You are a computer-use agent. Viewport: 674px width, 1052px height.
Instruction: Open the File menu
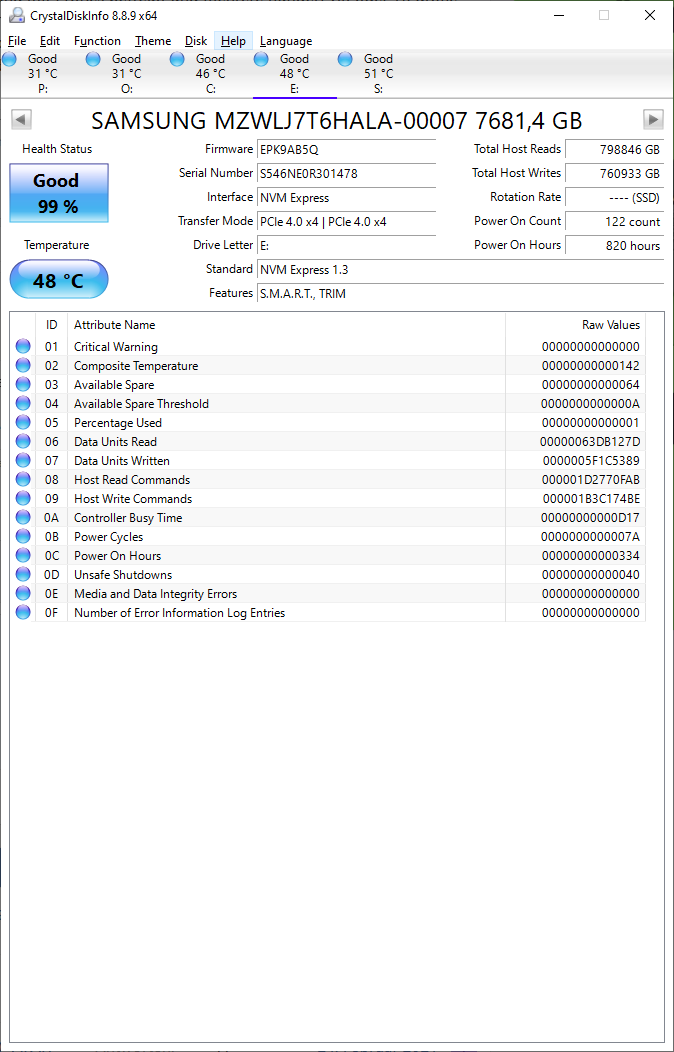(17, 41)
